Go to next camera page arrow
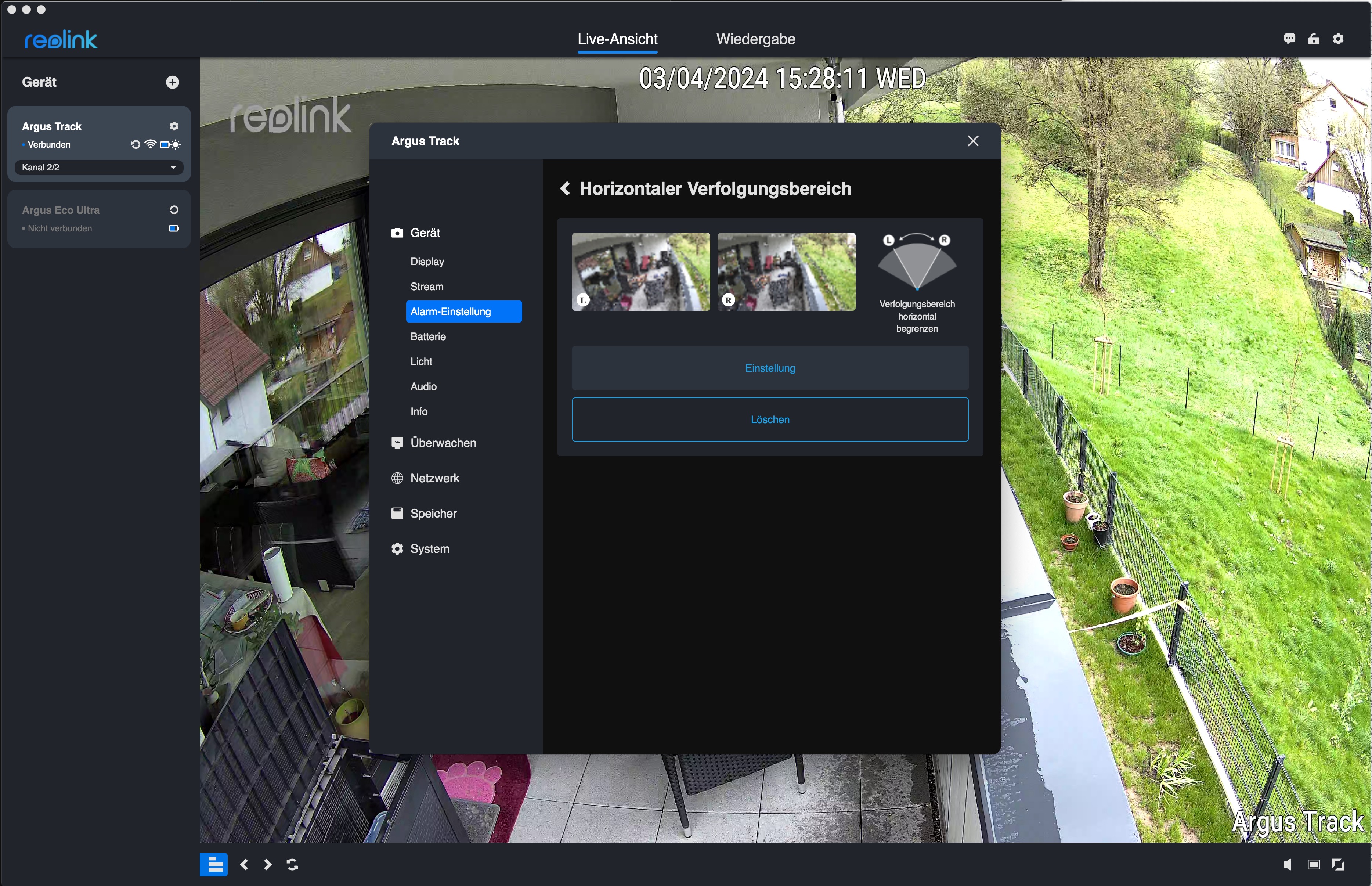This screenshot has width=1372, height=886. click(x=267, y=864)
